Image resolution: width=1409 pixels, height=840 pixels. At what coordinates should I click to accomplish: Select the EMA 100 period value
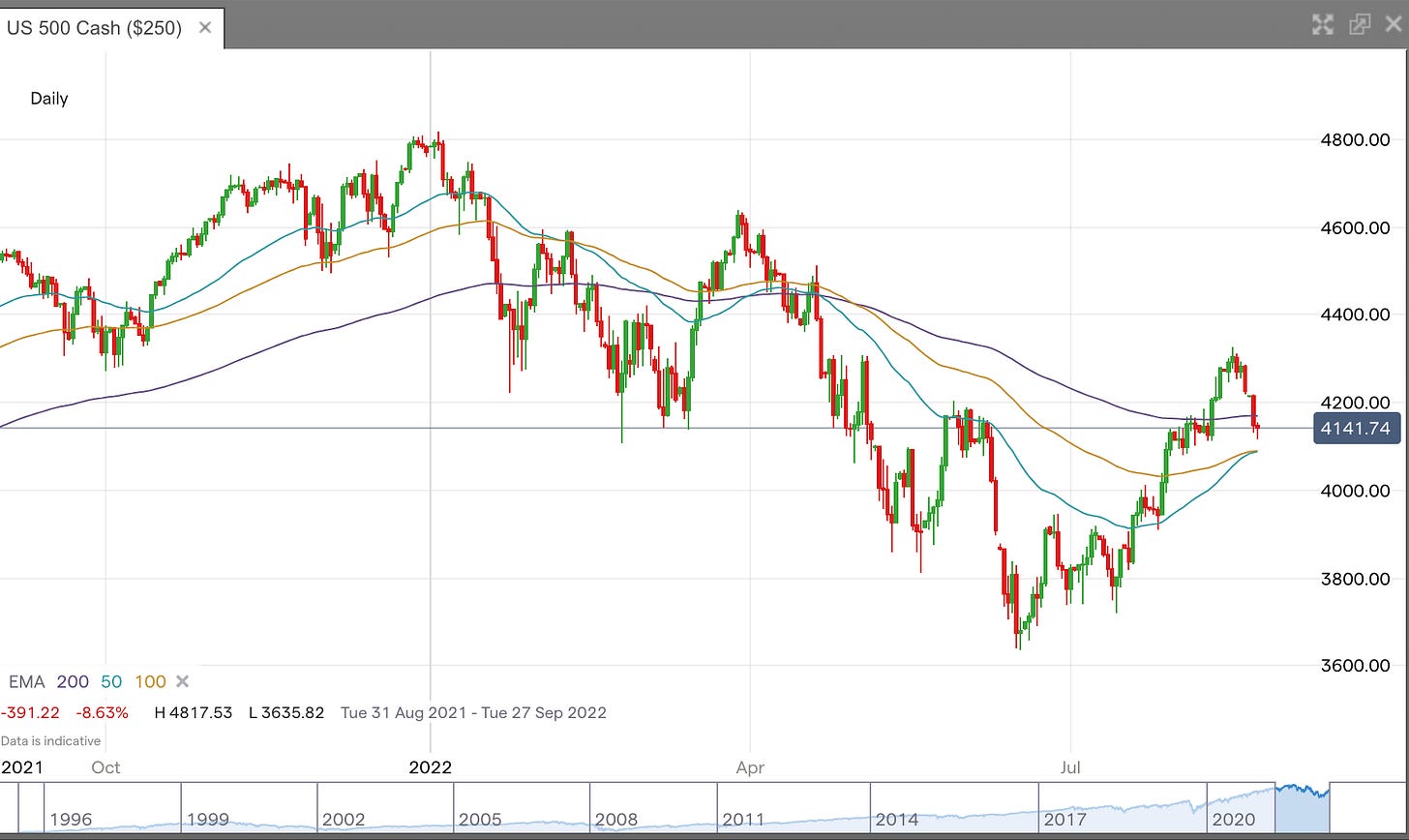tap(150, 681)
